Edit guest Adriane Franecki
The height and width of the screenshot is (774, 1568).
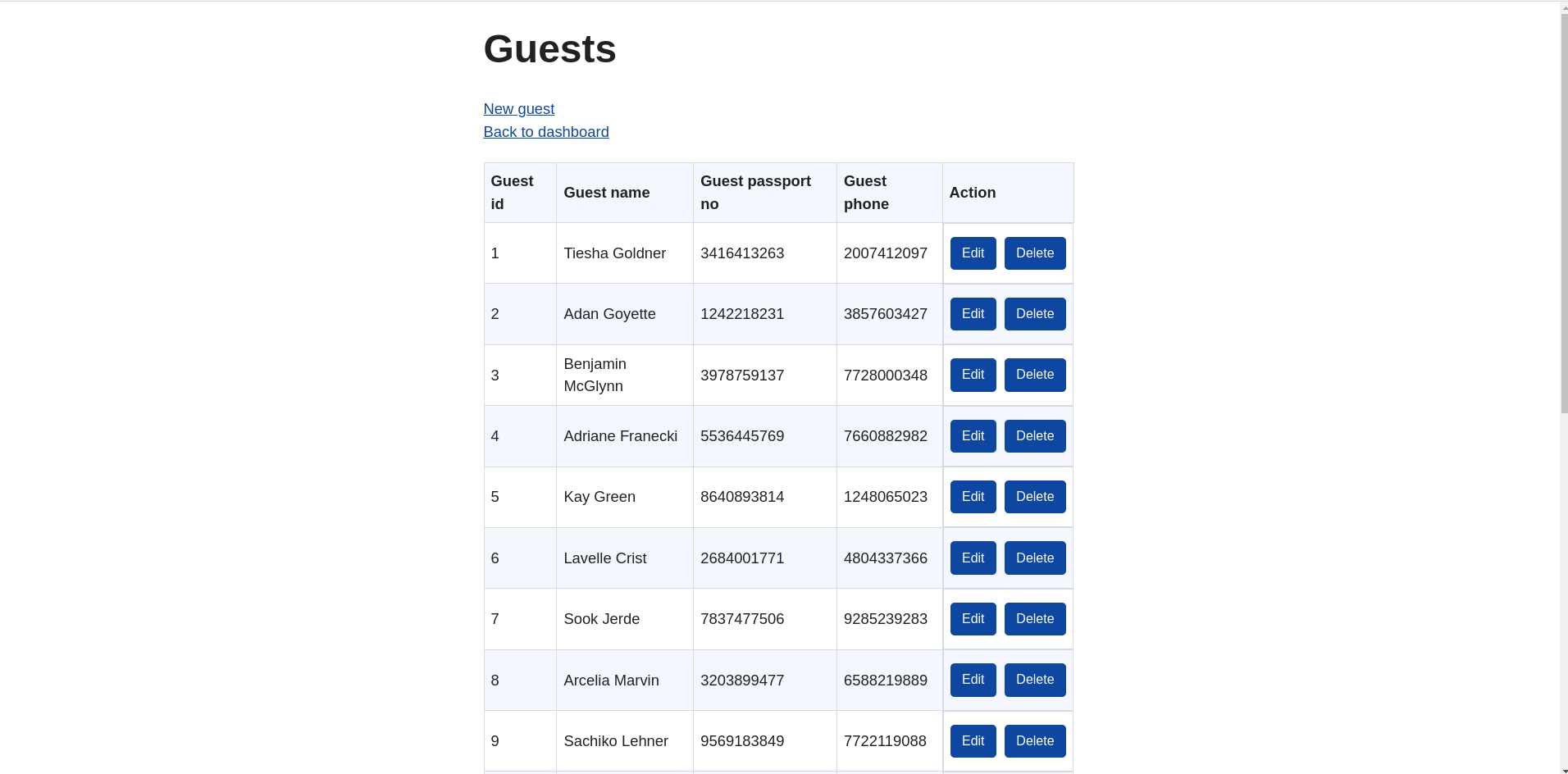(x=972, y=435)
